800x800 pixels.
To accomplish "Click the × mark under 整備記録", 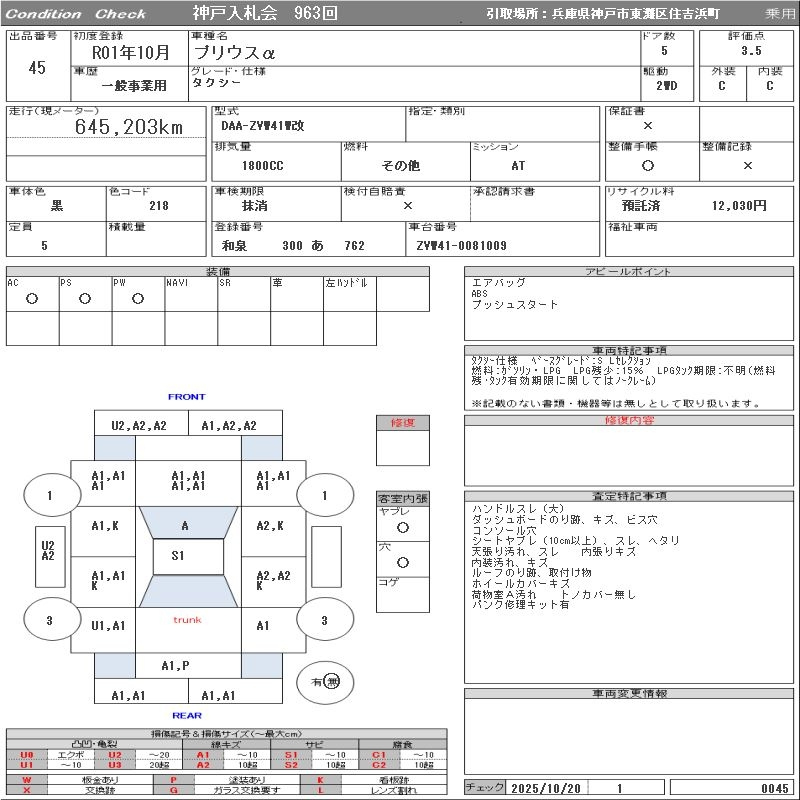I will coord(747,166).
